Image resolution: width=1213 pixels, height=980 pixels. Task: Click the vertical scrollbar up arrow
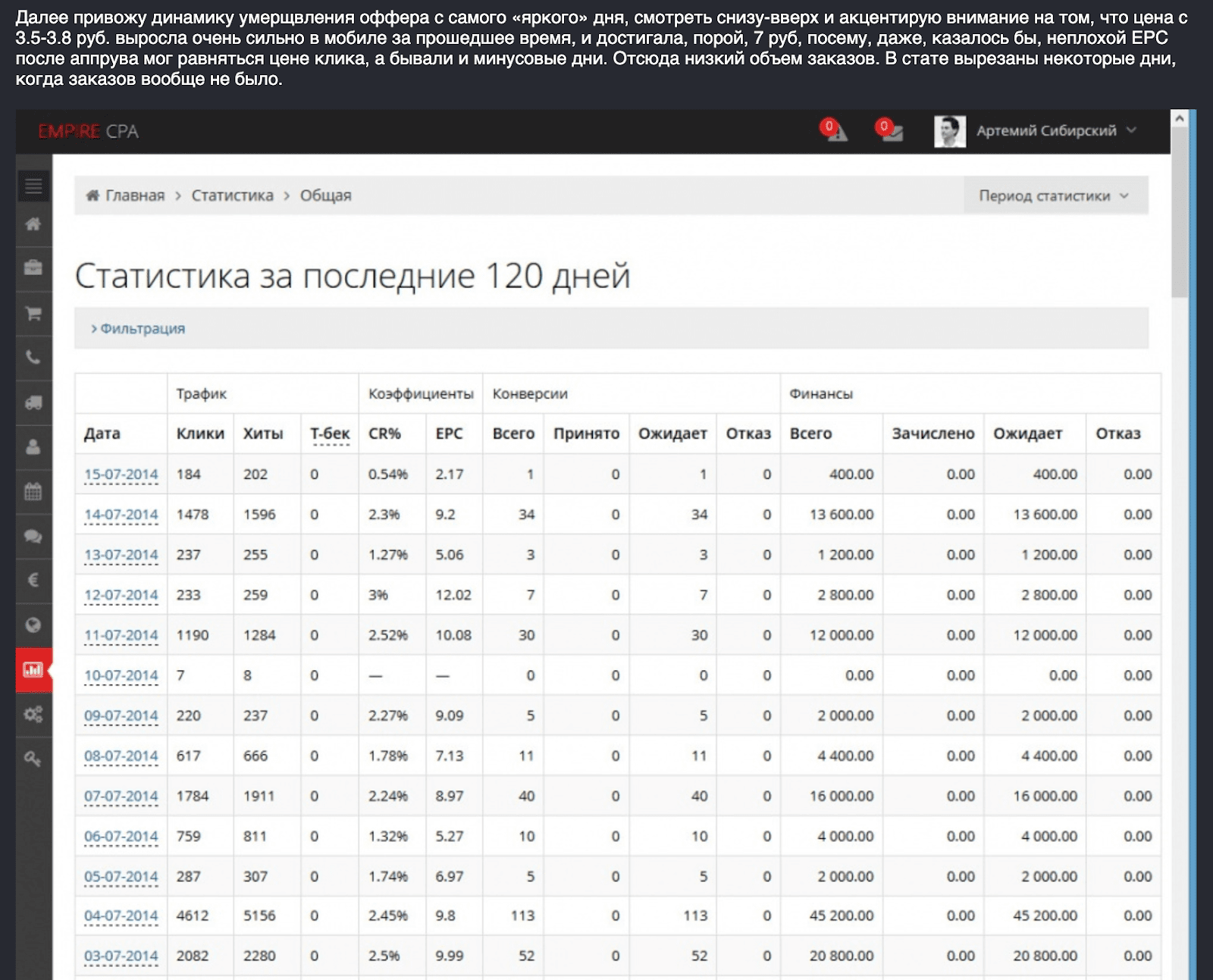pos(1179,119)
